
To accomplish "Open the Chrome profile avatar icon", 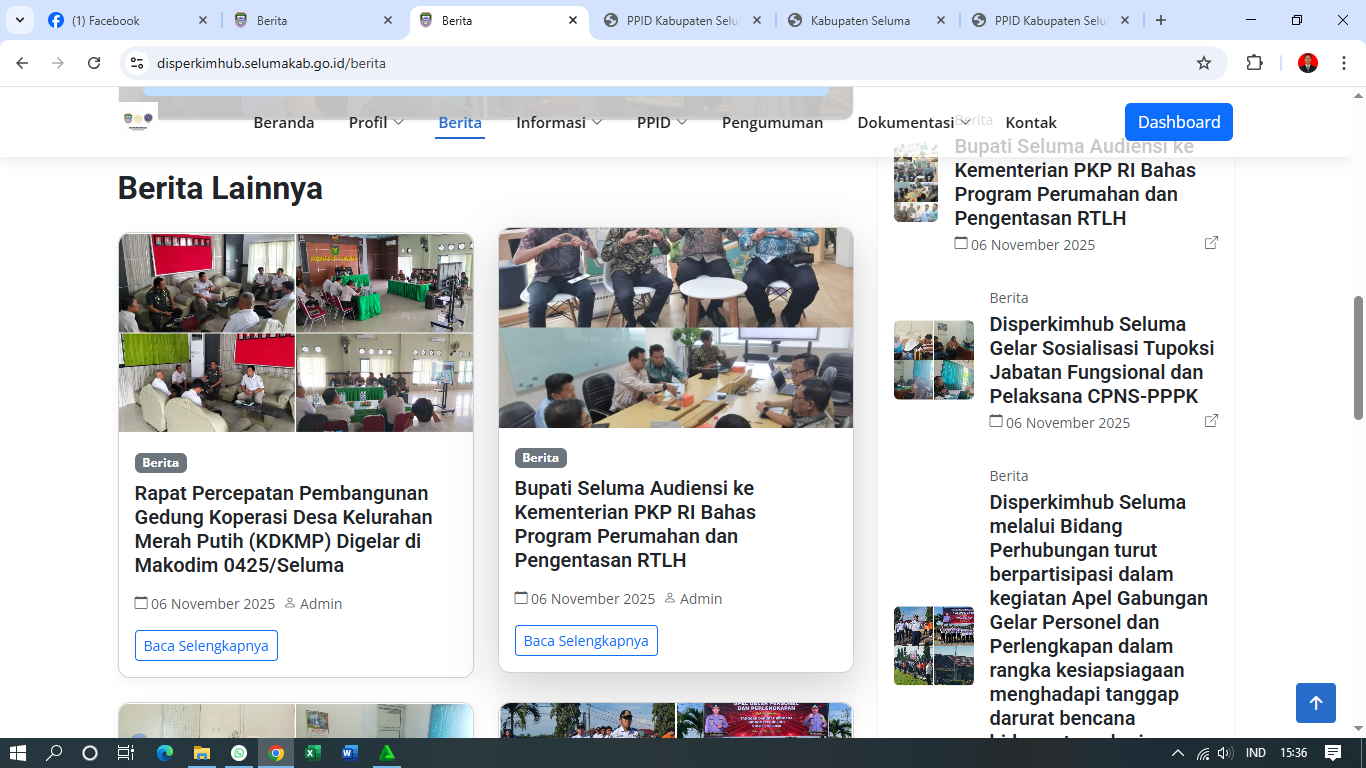I will point(1308,63).
